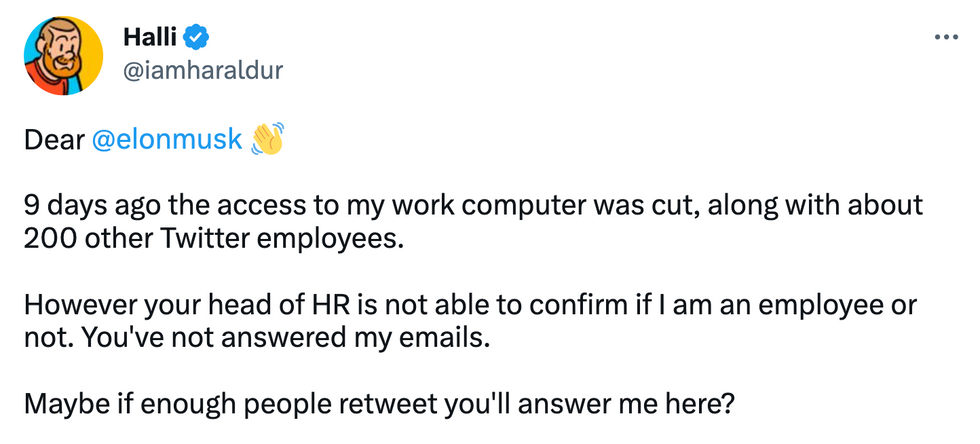
Task: Click the waving hand emoji
Action: pos(267,138)
